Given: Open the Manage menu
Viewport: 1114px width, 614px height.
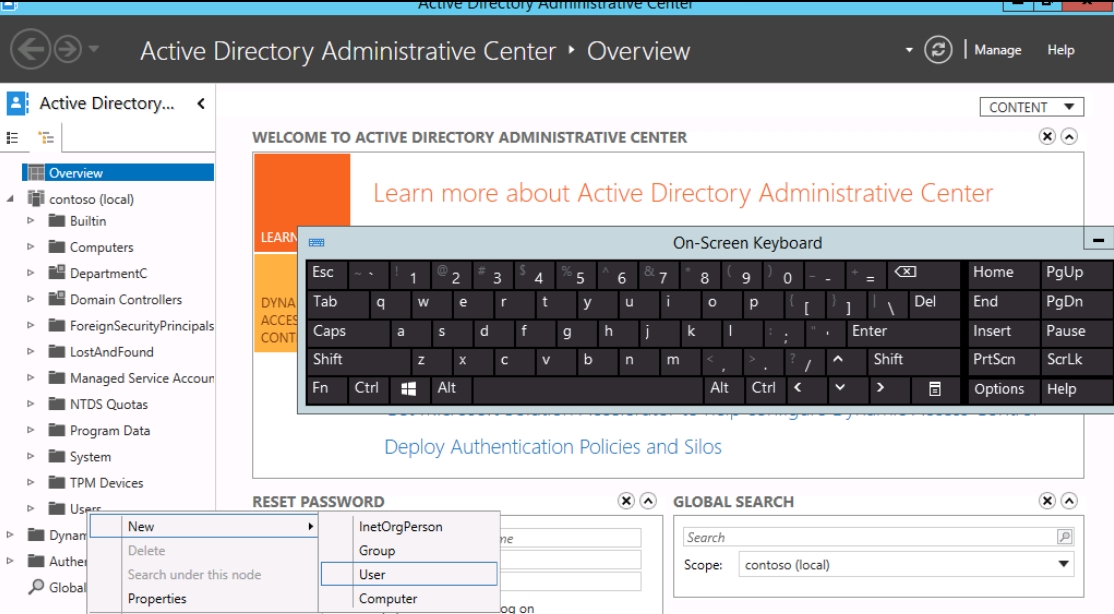Looking at the screenshot, I should [x=997, y=50].
